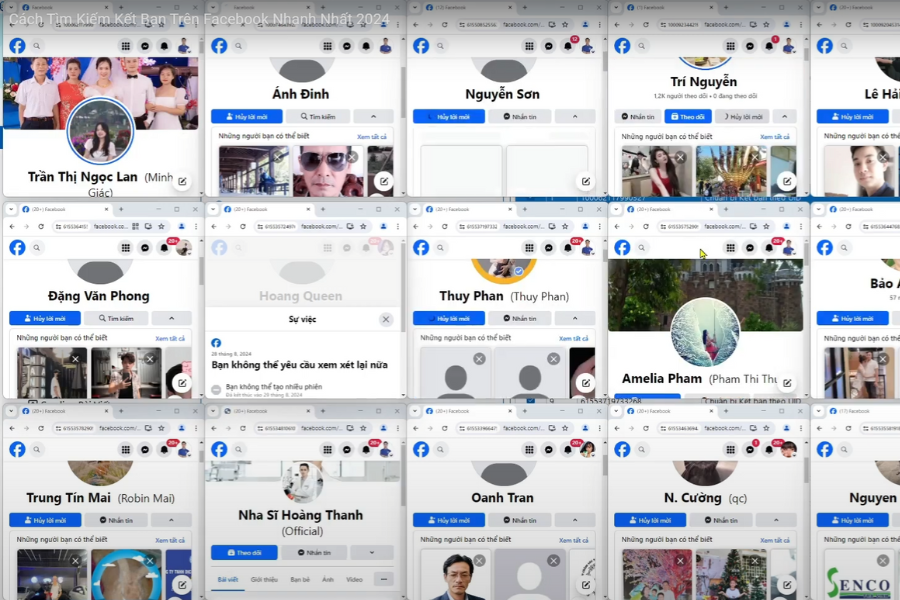
Task: Reload page in Nha Sĩ Hoàng Thanh's window
Action: [245, 428]
